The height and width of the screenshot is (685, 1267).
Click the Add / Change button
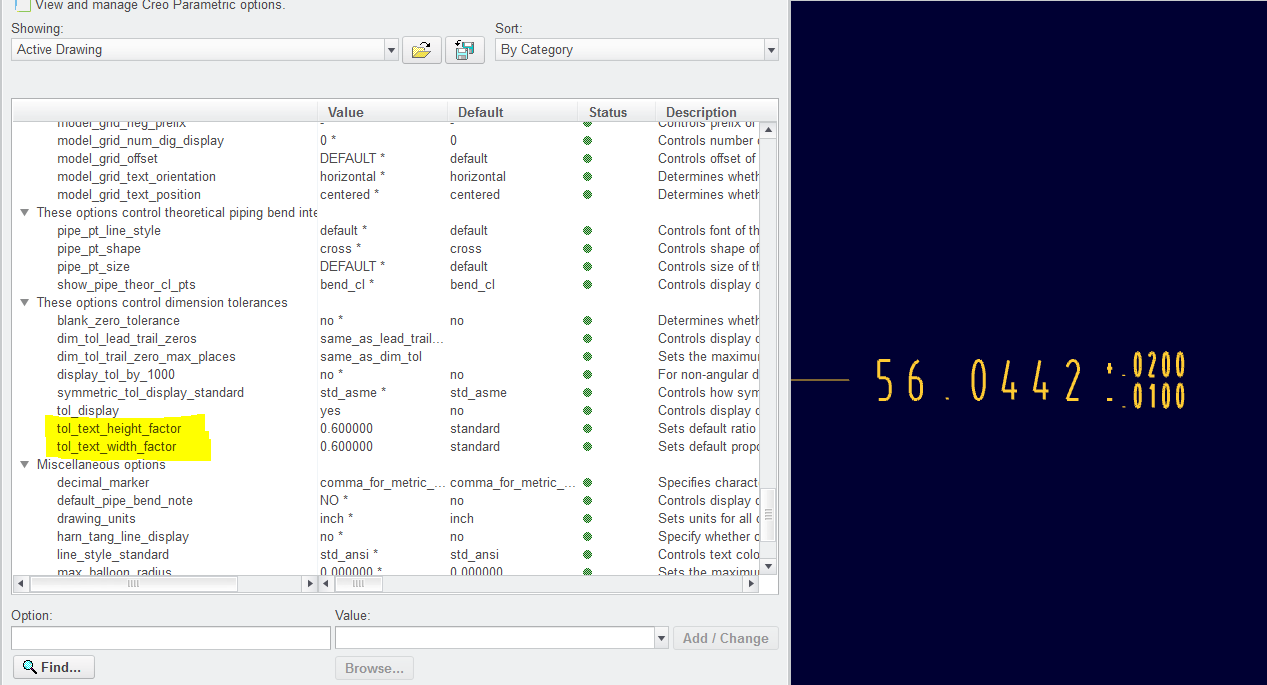pos(726,638)
